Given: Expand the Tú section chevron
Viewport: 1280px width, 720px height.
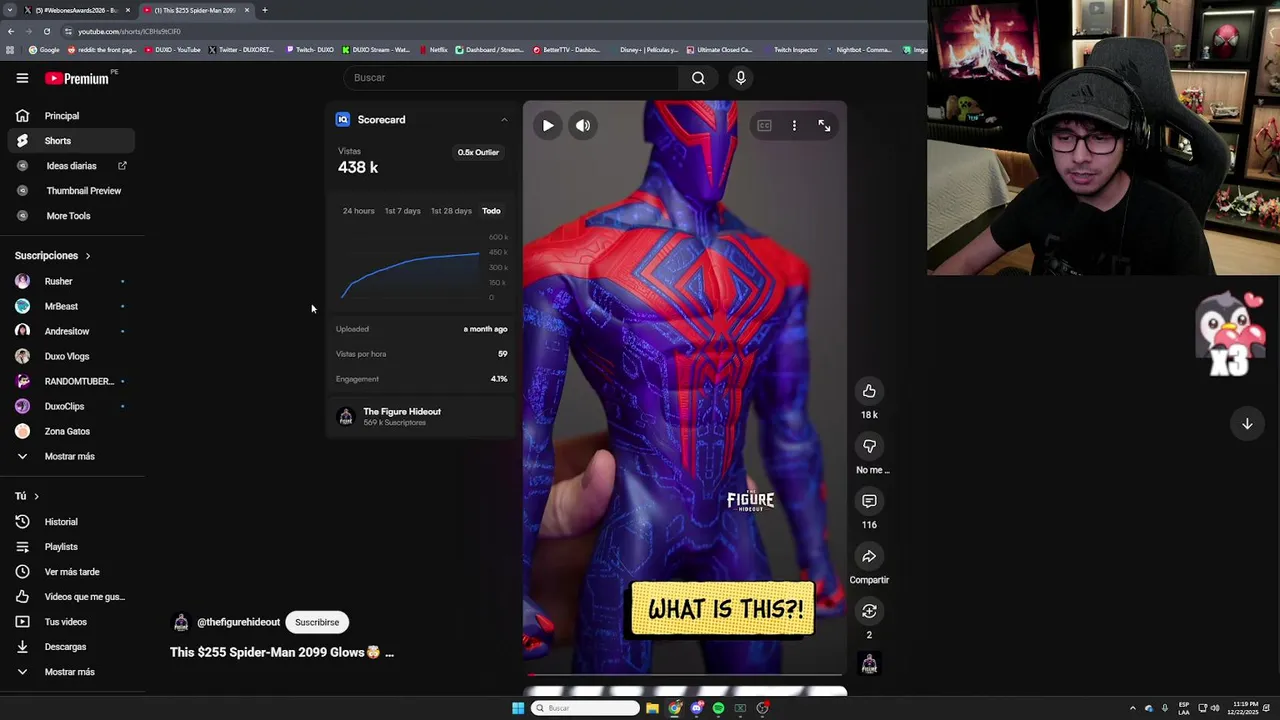Looking at the screenshot, I should click(x=36, y=496).
